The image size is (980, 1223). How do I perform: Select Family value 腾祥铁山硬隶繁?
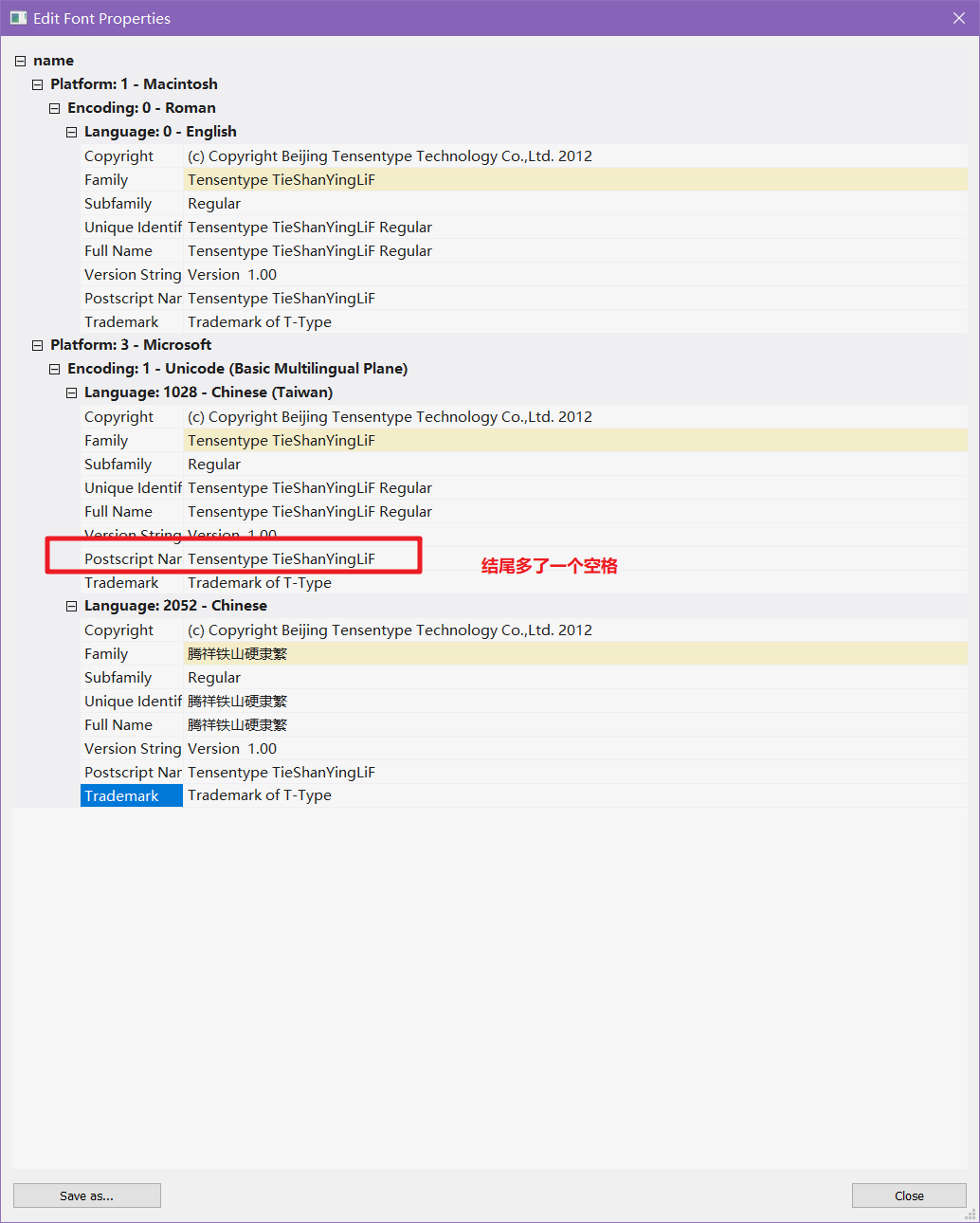pyautogui.click(x=575, y=653)
